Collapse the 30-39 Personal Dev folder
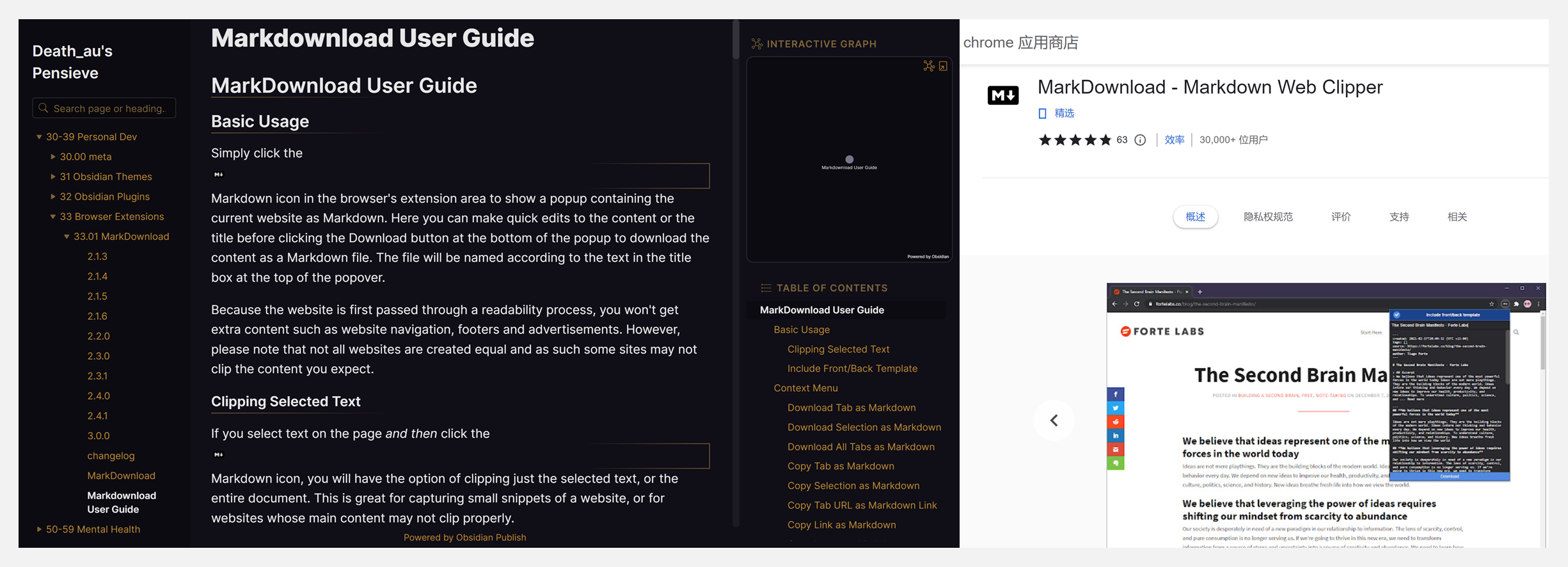 [x=39, y=137]
